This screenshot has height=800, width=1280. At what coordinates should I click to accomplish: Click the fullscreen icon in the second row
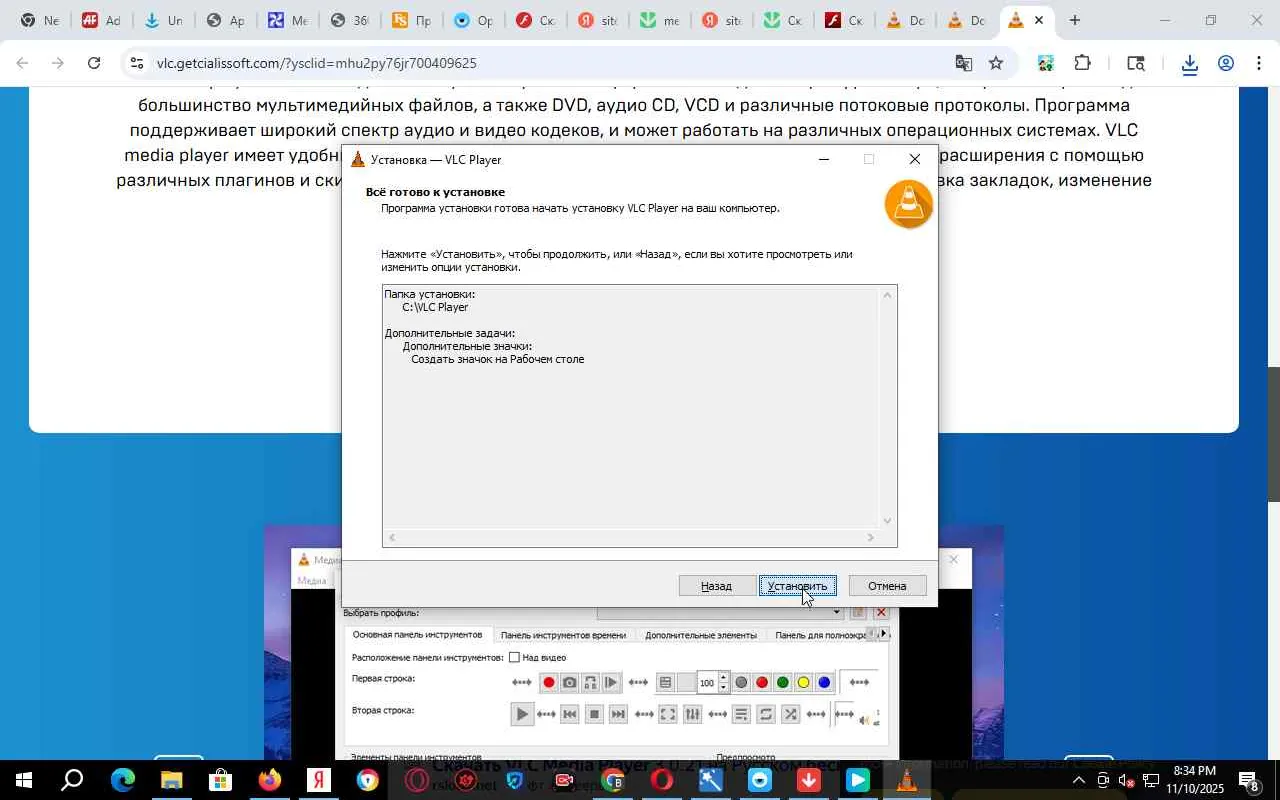(667, 714)
